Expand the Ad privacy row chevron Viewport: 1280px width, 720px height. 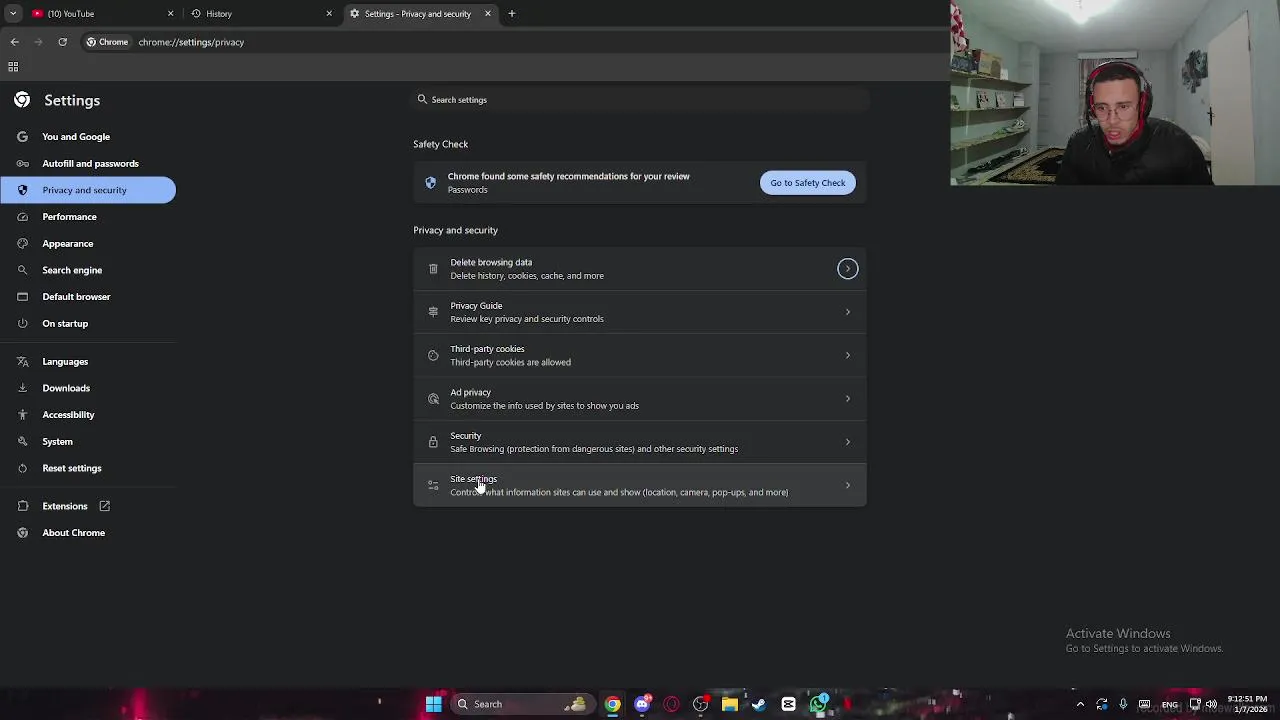point(847,399)
